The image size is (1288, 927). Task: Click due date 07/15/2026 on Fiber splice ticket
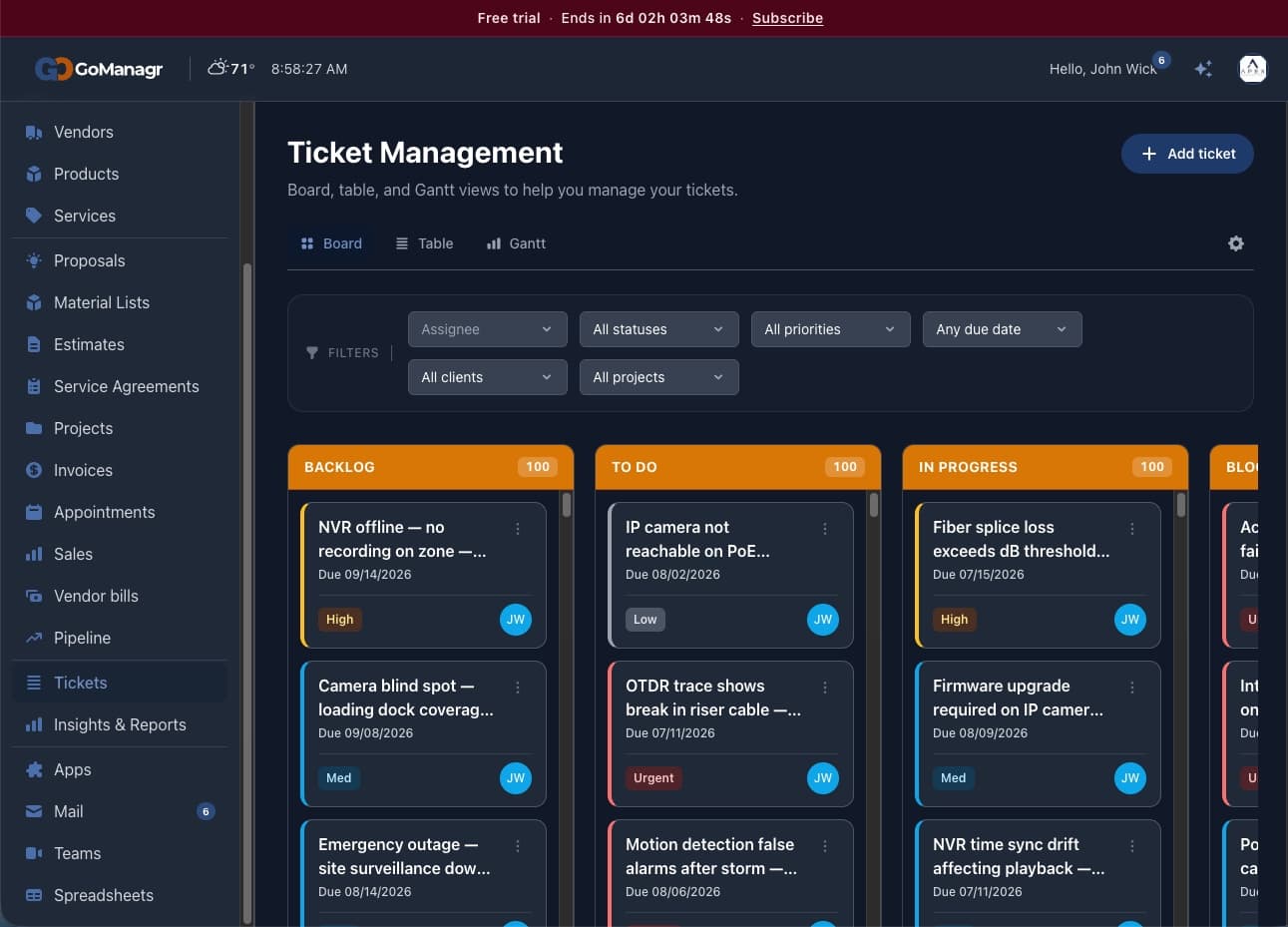(x=978, y=575)
